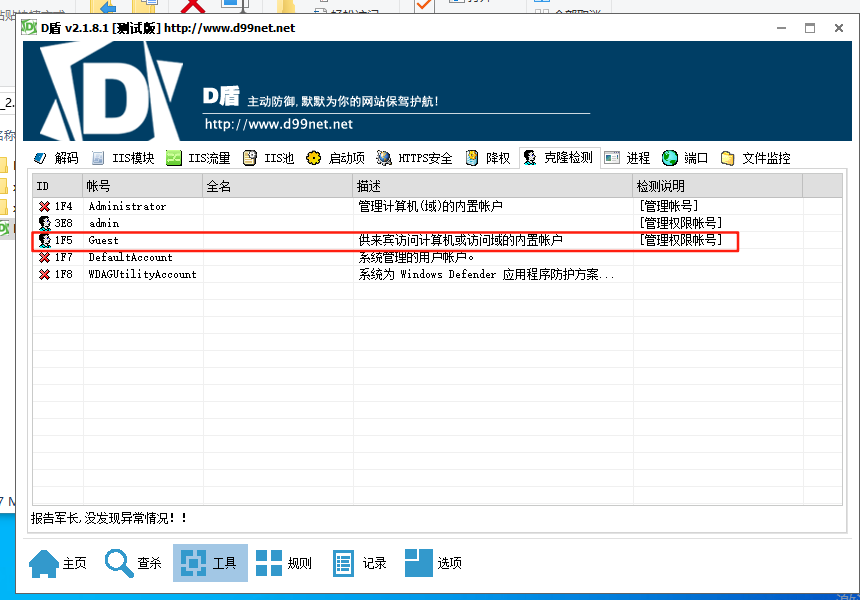Open the IIS模块 tab
This screenshot has height=600, width=860.
(x=122, y=159)
